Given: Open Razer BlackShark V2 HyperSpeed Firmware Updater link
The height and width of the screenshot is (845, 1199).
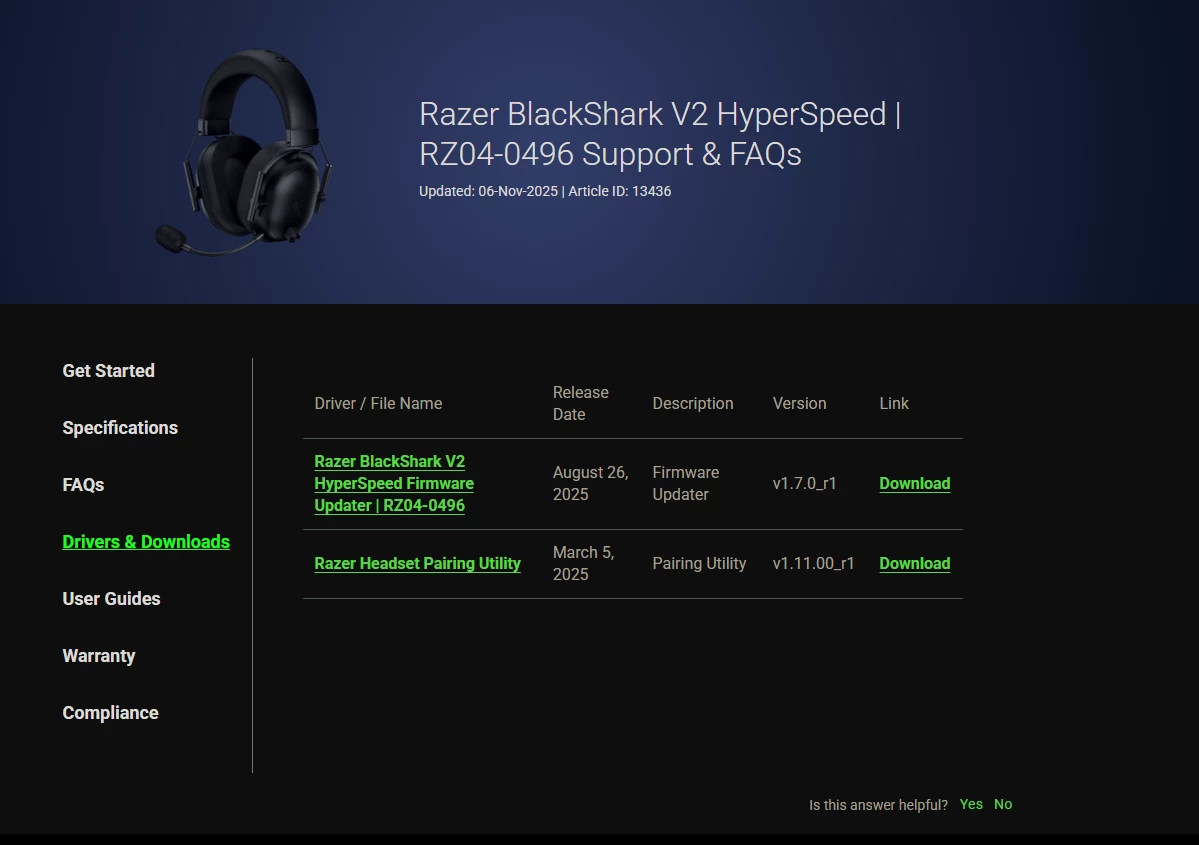Looking at the screenshot, I should (394, 483).
